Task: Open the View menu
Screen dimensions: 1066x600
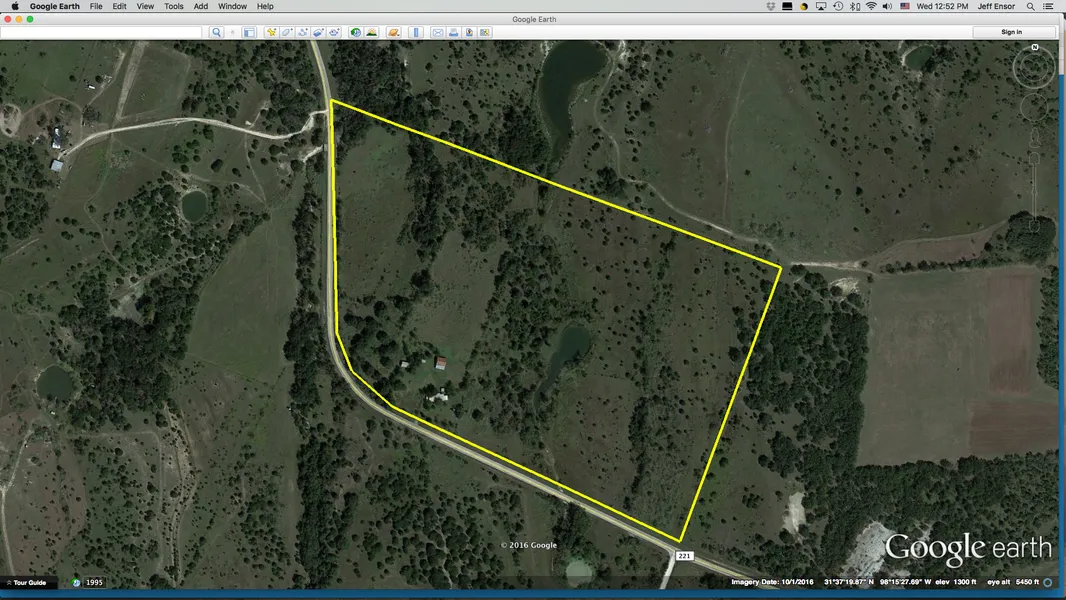Action: (x=145, y=6)
